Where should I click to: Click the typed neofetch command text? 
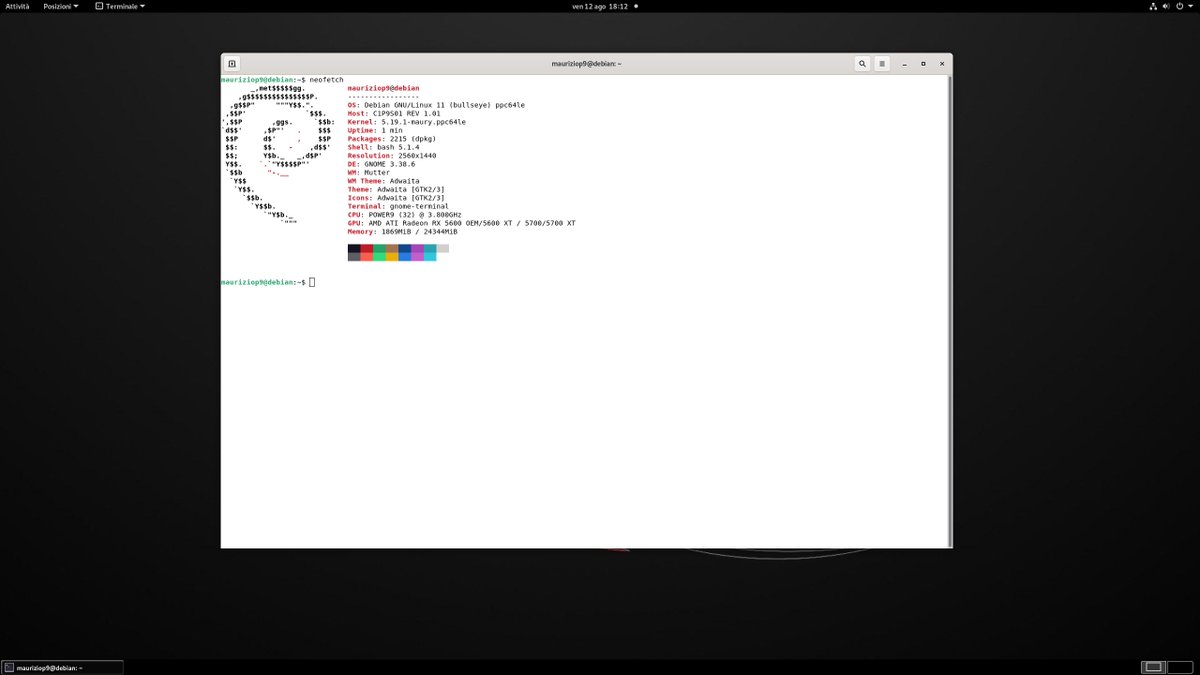click(x=327, y=79)
